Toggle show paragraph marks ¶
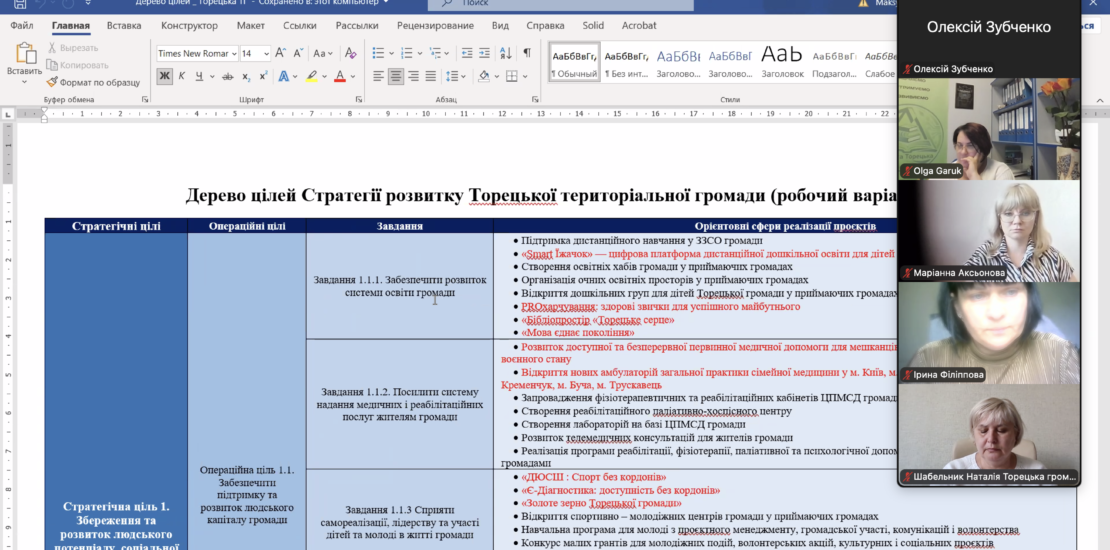The height and width of the screenshot is (550, 1110). pyautogui.click(x=527, y=53)
